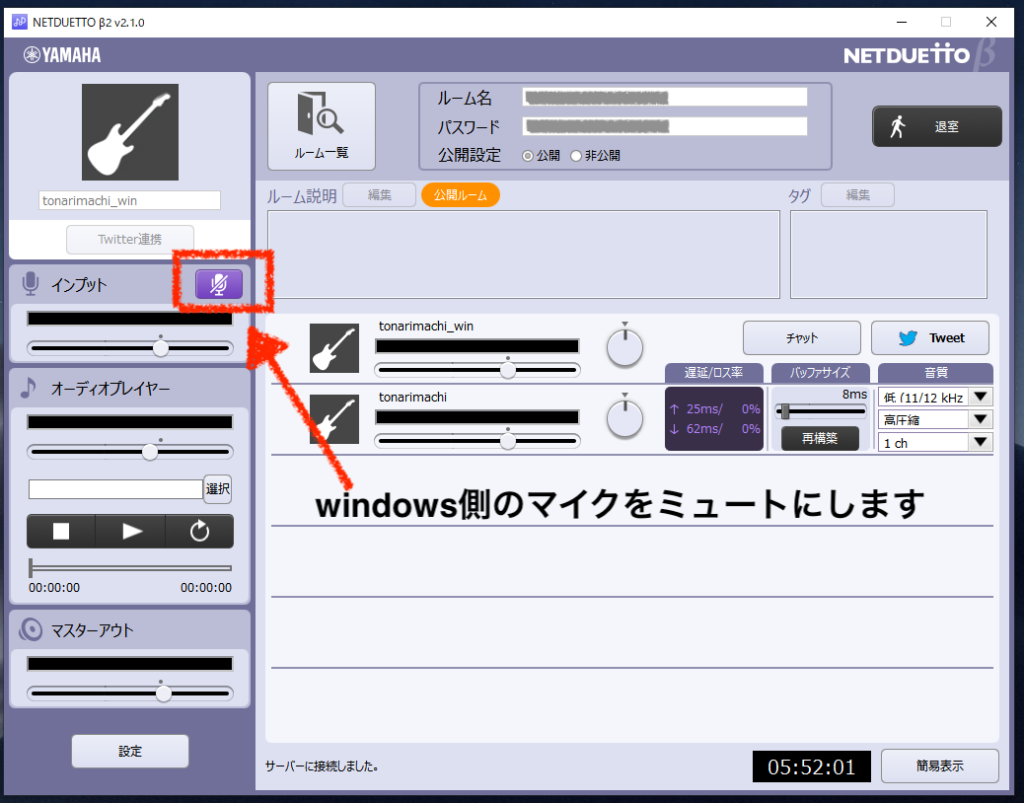Viewport: 1024px width, 803px height.
Task: Play the audio player track
Action: click(131, 531)
